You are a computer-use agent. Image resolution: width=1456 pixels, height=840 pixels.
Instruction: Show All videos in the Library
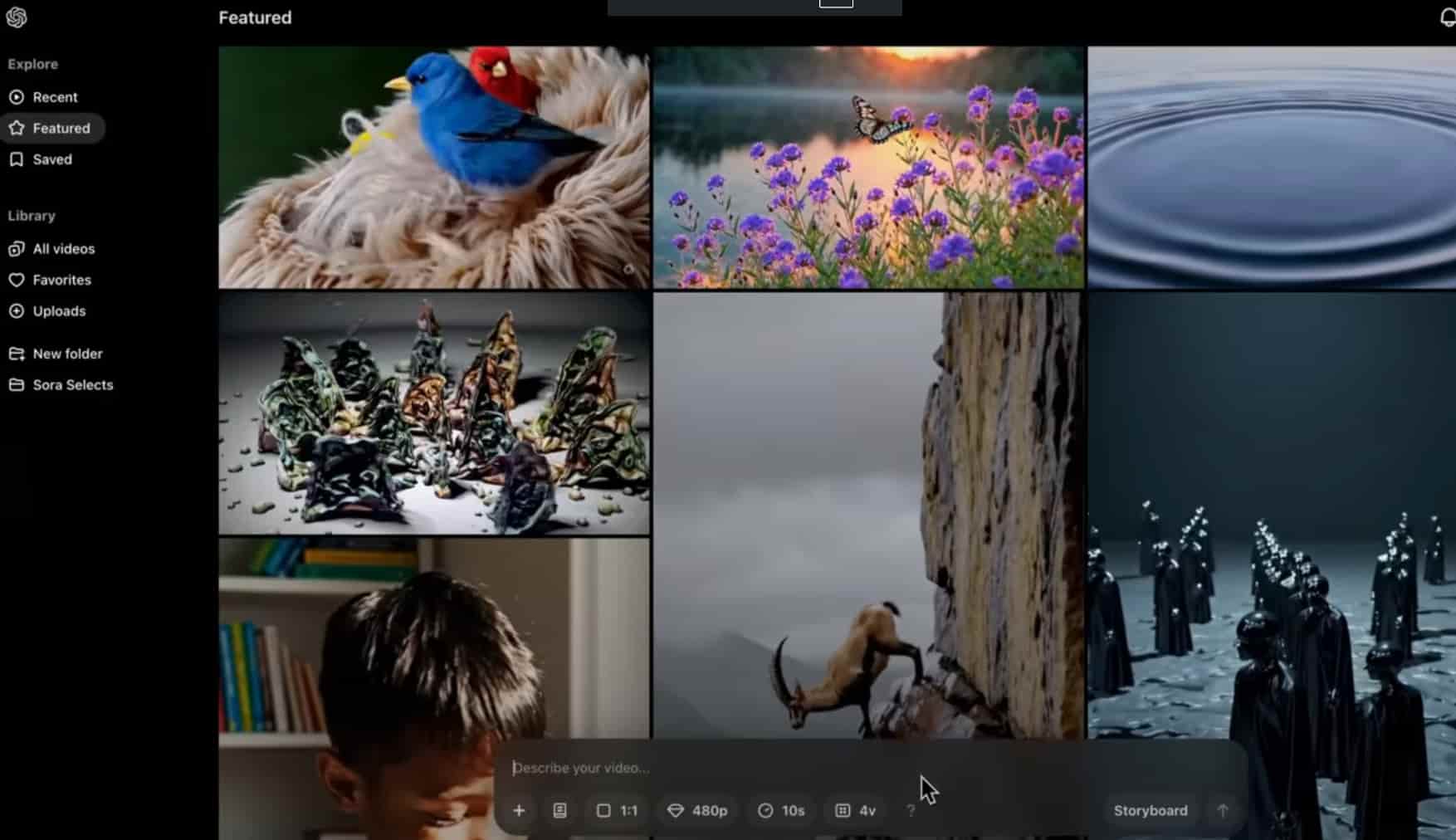tap(51, 249)
